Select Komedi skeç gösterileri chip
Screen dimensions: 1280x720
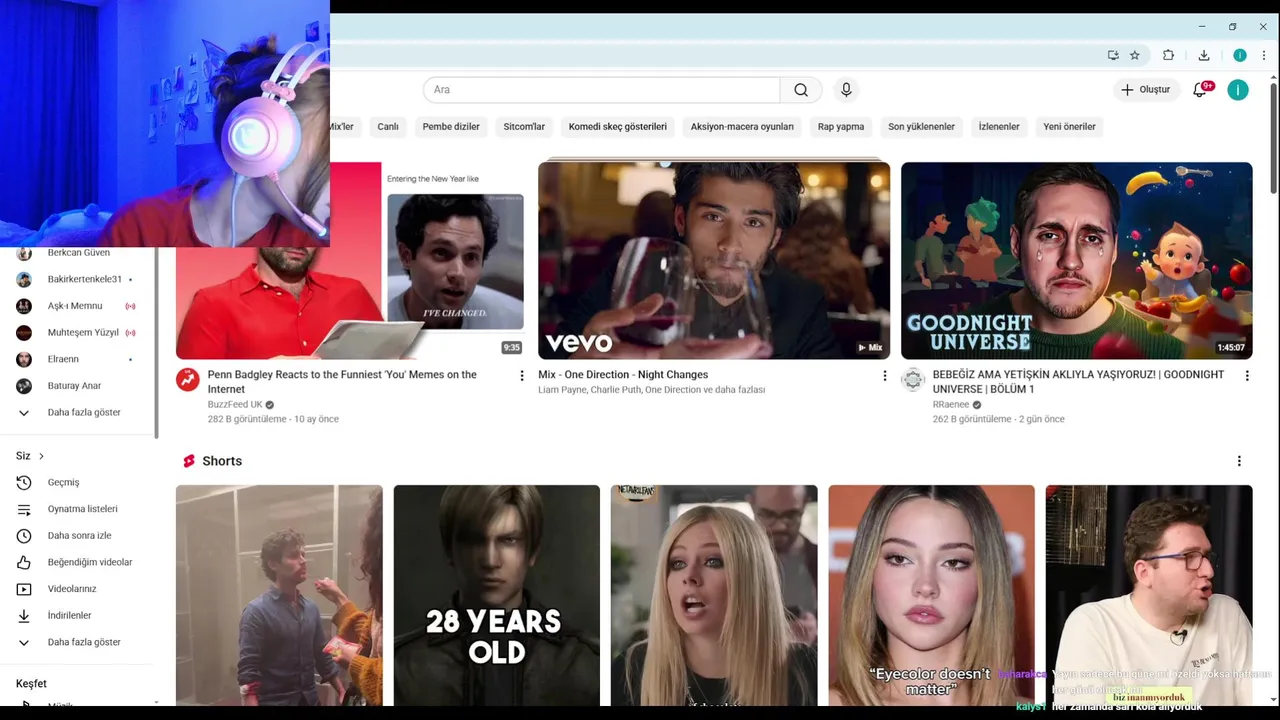pyautogui.click(x=618, y=127)
